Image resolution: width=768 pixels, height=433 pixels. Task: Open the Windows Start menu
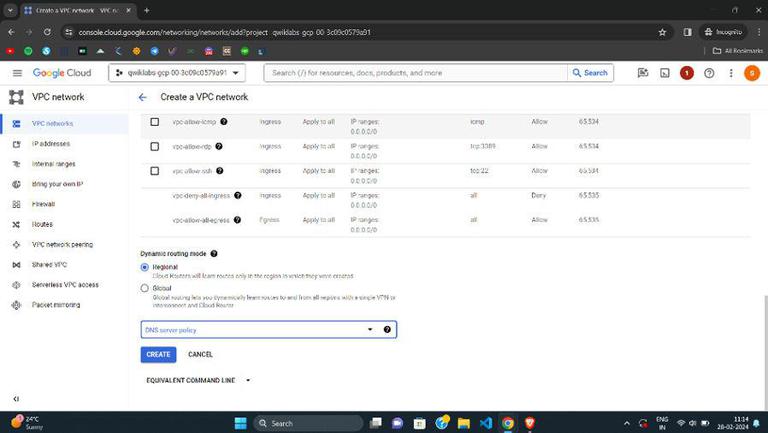pos(240,423)
